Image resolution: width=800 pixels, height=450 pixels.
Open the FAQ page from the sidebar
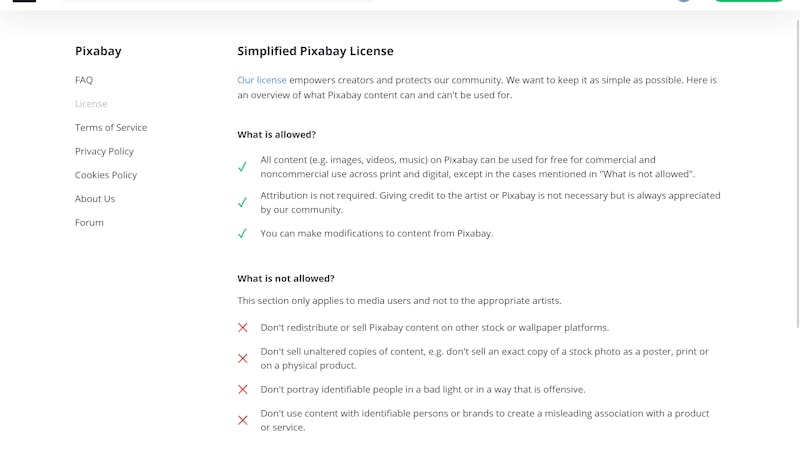click(84, 80)
